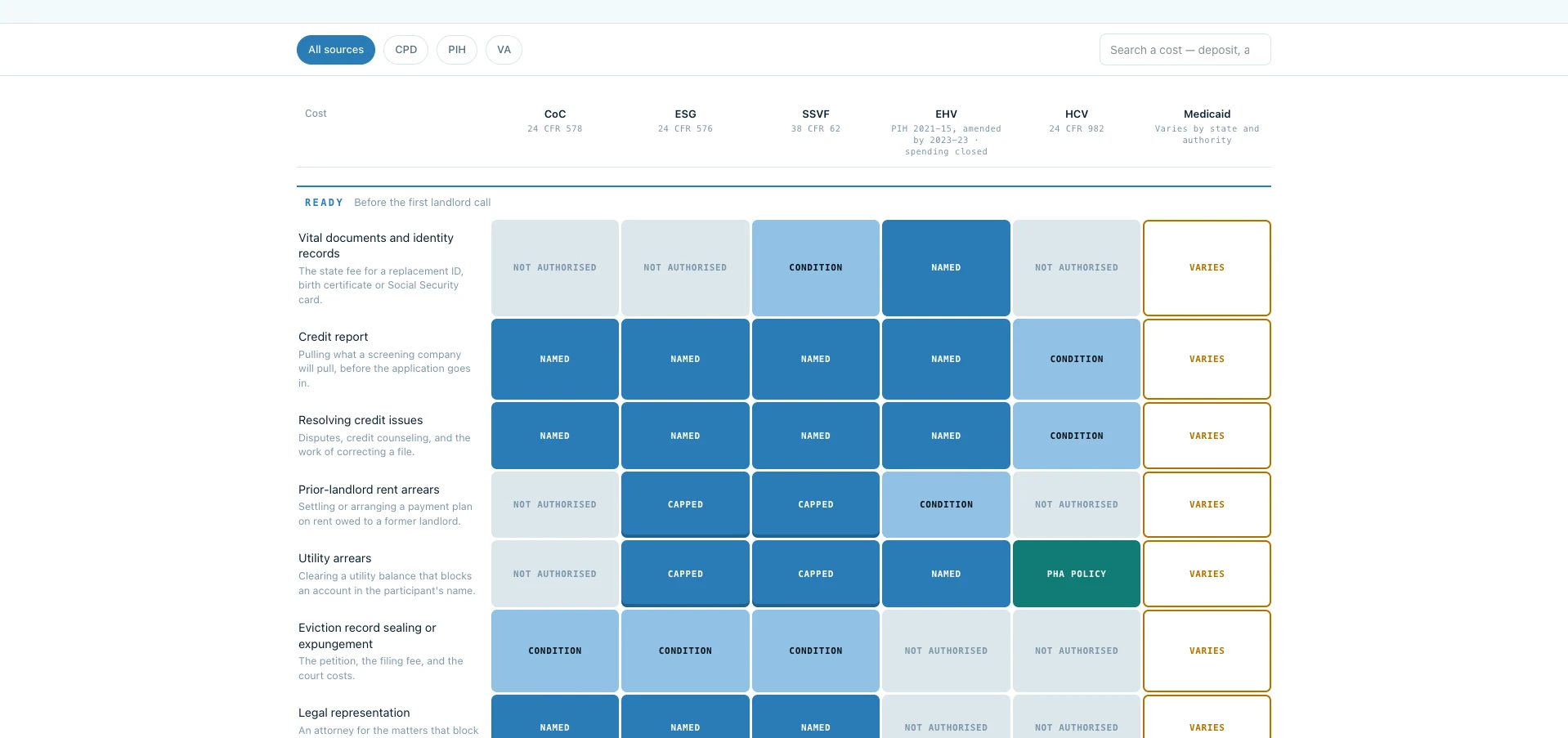Open Legal representation ESG Named cell
Viewport: 1568px width, 738px height.
[685, 717]
